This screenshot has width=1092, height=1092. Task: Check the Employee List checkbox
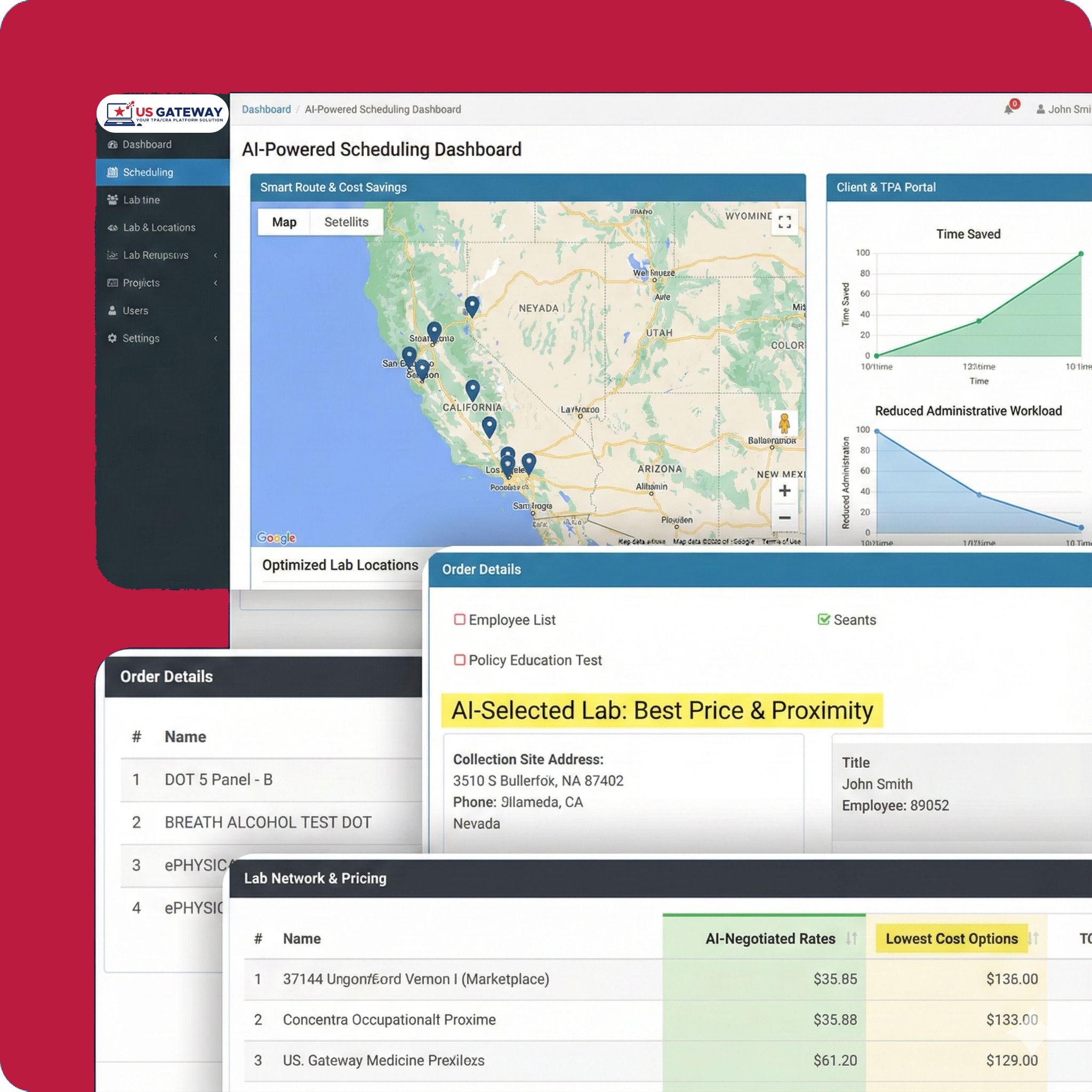pos(460,620)
